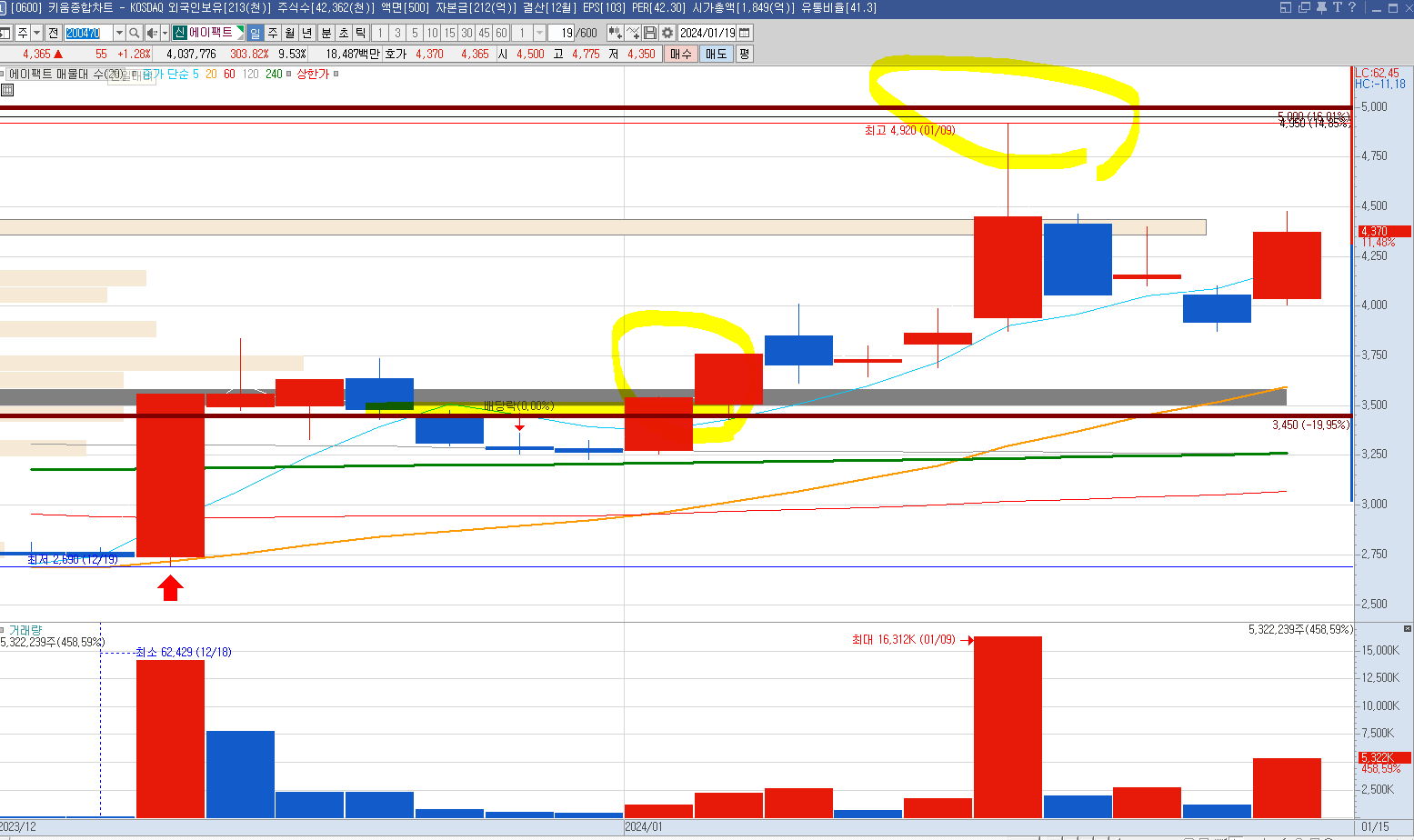This screenshot has height=840, width=1414.
Task: Click the 최저 2,690 (12/19) low marker
Action: (x=73, y=559)
